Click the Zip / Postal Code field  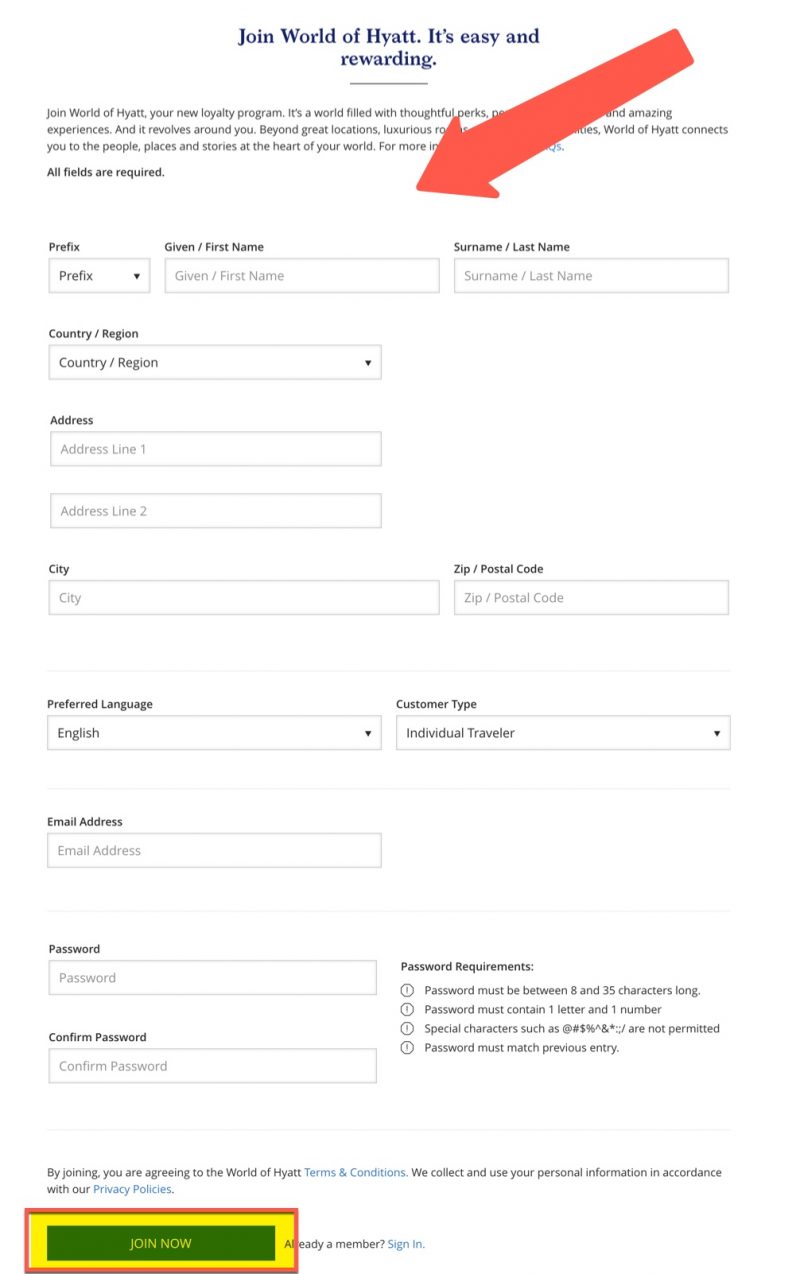click(x=591, y=597)
